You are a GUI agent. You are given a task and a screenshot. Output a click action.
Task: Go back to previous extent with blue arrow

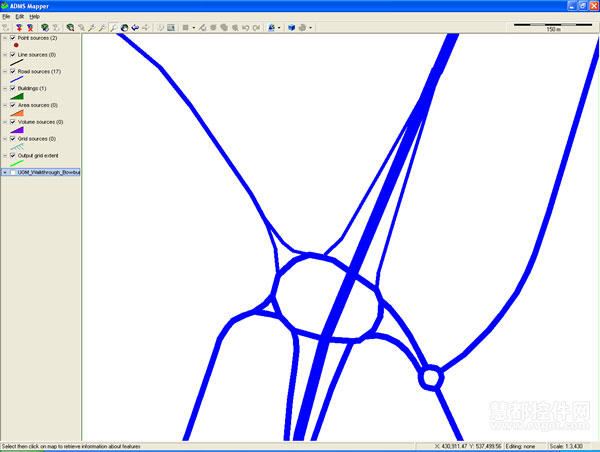135,28
